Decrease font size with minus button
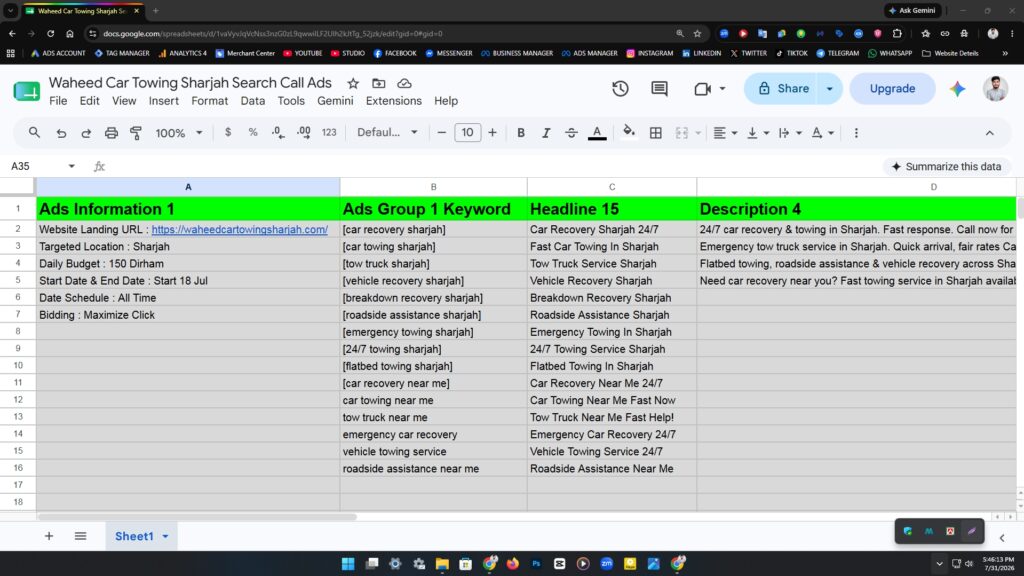Viewport: 1024px width, 576px height. (441, 133)
